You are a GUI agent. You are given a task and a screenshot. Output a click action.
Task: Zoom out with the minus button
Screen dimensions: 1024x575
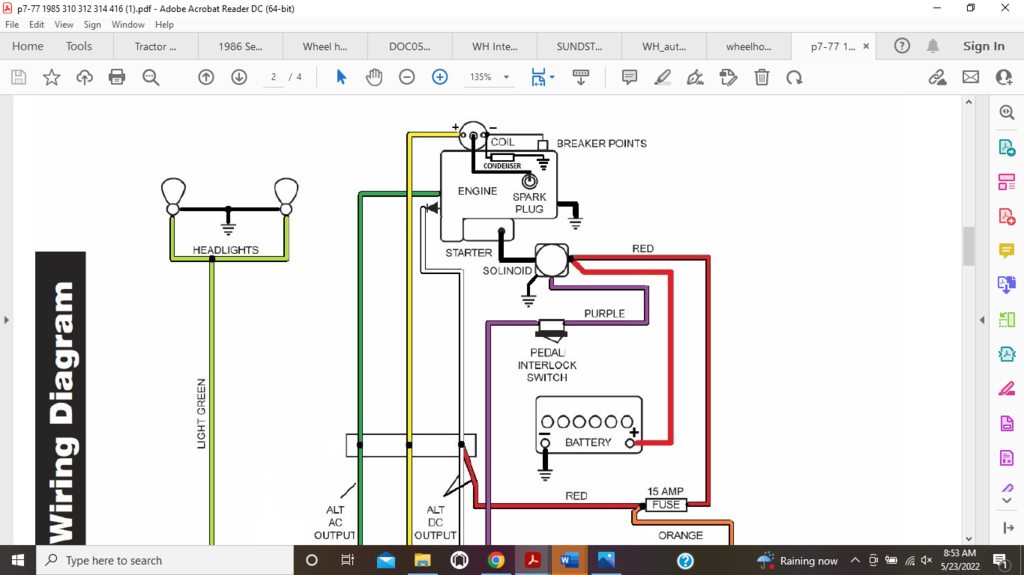407,77
